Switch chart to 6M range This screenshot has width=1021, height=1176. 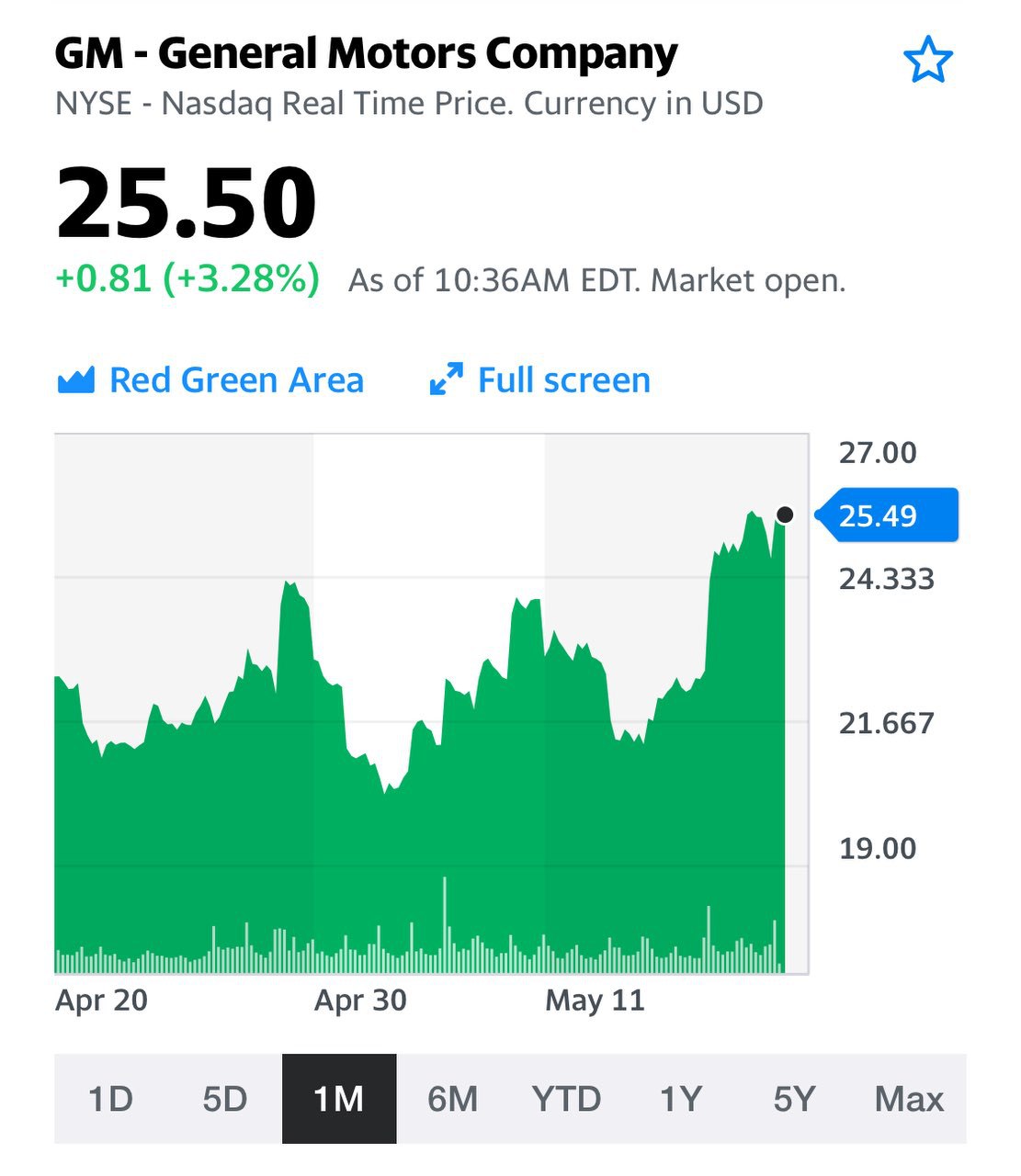point(453,1099)
